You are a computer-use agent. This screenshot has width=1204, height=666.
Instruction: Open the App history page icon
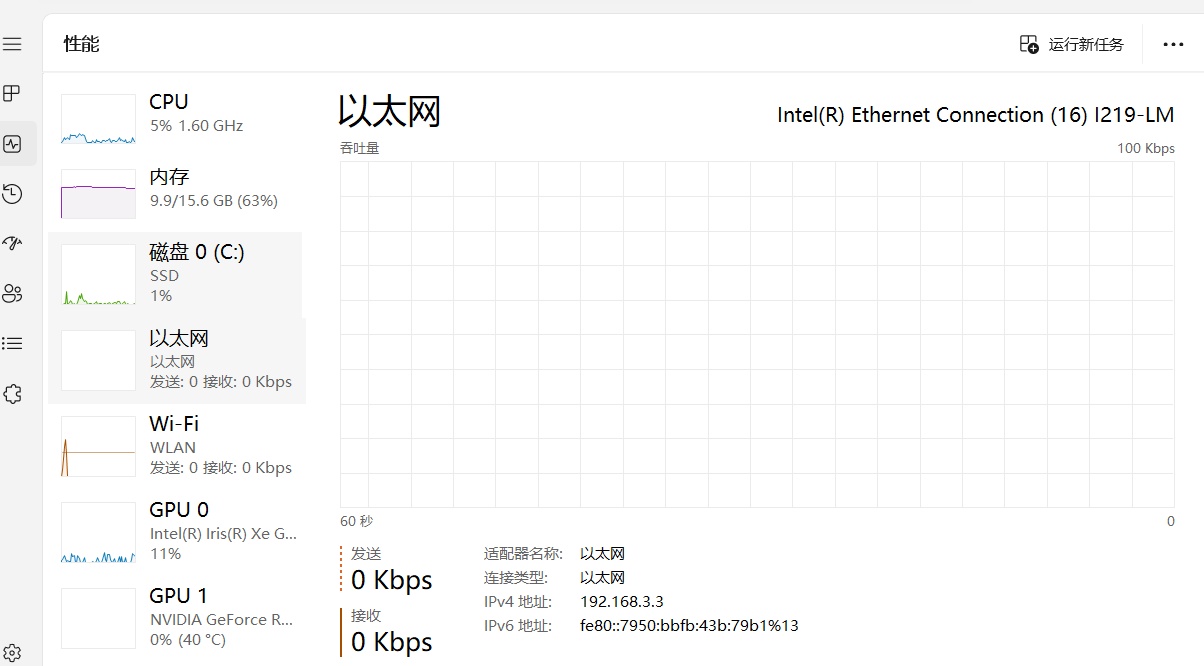click(x=12, y=194)
